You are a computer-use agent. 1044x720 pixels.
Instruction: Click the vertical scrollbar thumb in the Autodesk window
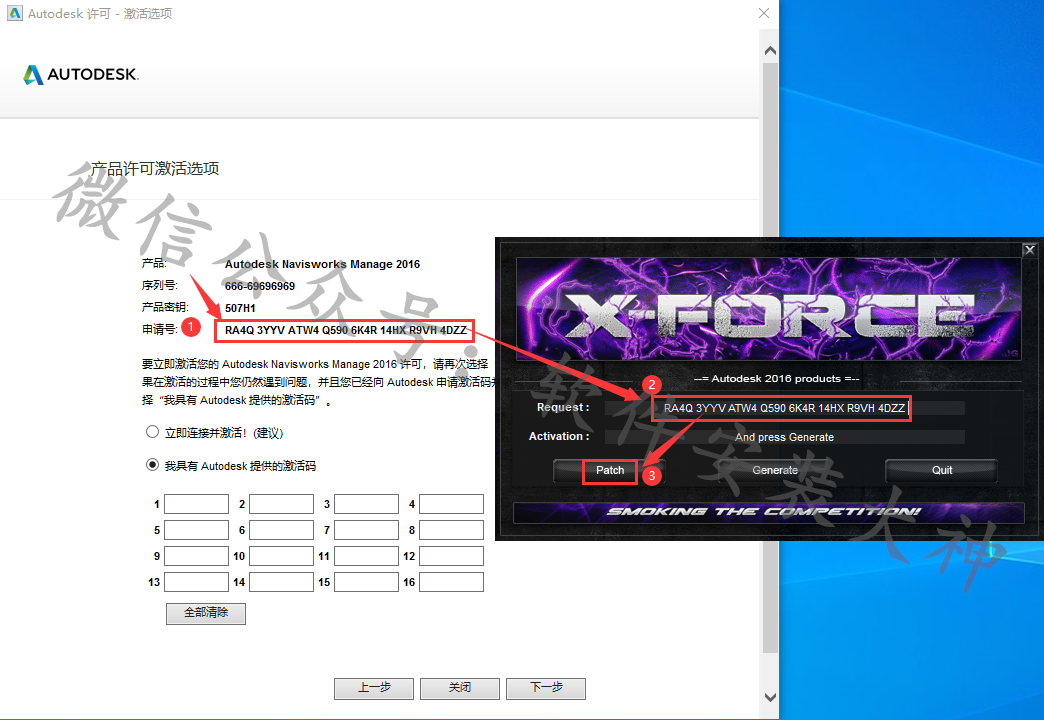pos(770,358)
